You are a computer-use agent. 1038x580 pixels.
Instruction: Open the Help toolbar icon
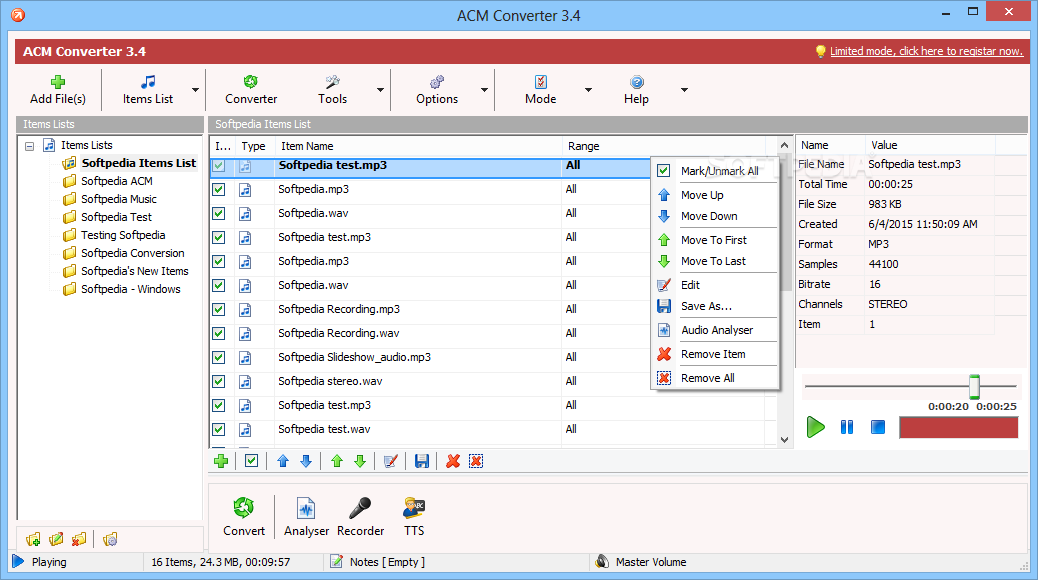point(636,82)
